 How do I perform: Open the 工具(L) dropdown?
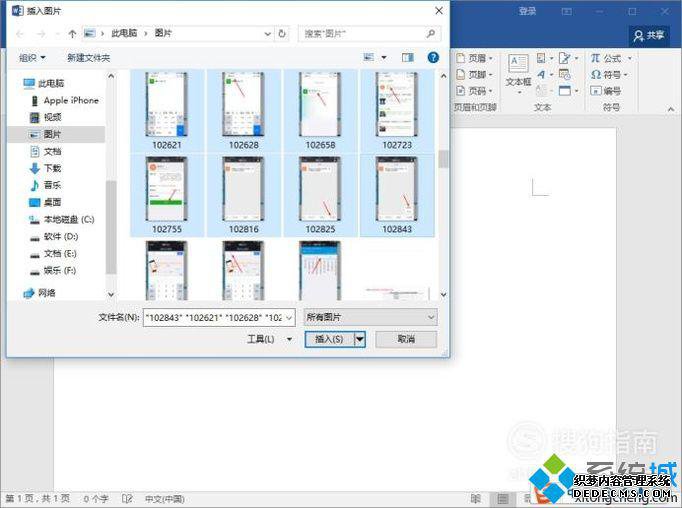(x=269, y=339)
